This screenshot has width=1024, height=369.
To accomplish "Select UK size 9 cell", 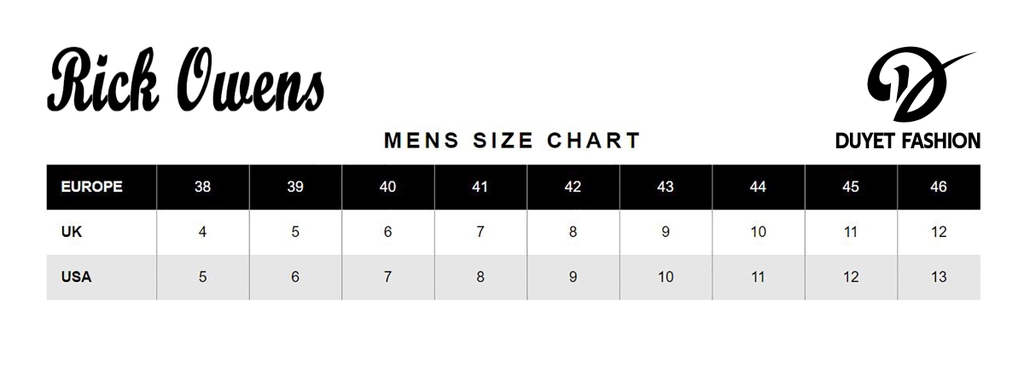I will 665,232.
